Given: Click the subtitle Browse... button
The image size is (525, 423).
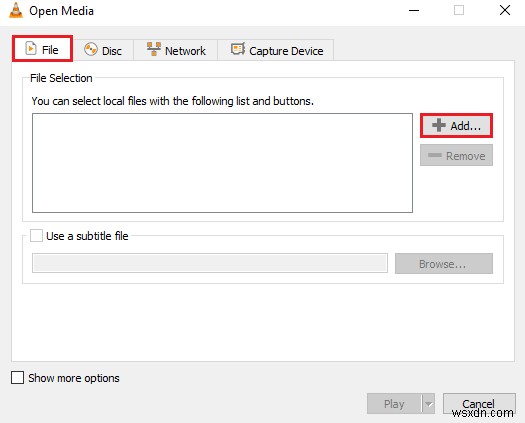Looking at the screenshot, I should point(444,264).
